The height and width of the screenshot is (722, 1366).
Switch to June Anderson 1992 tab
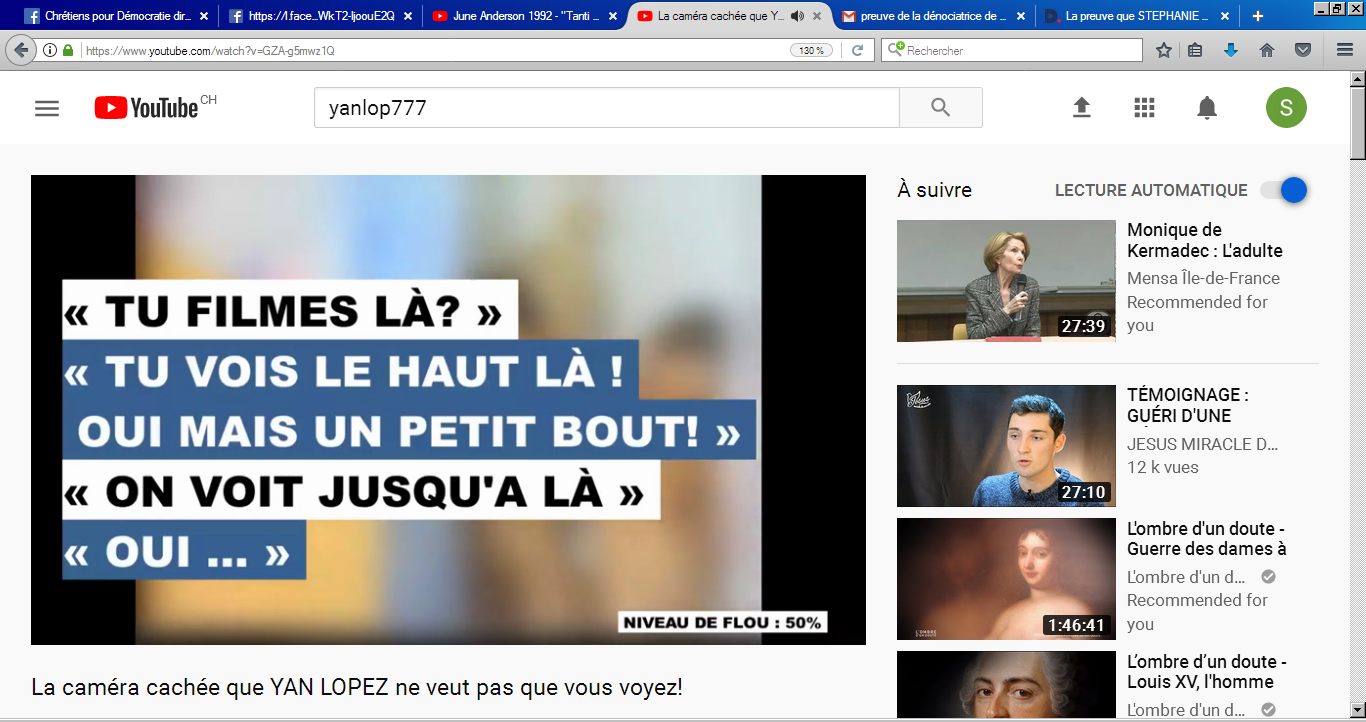coord(524,16)
